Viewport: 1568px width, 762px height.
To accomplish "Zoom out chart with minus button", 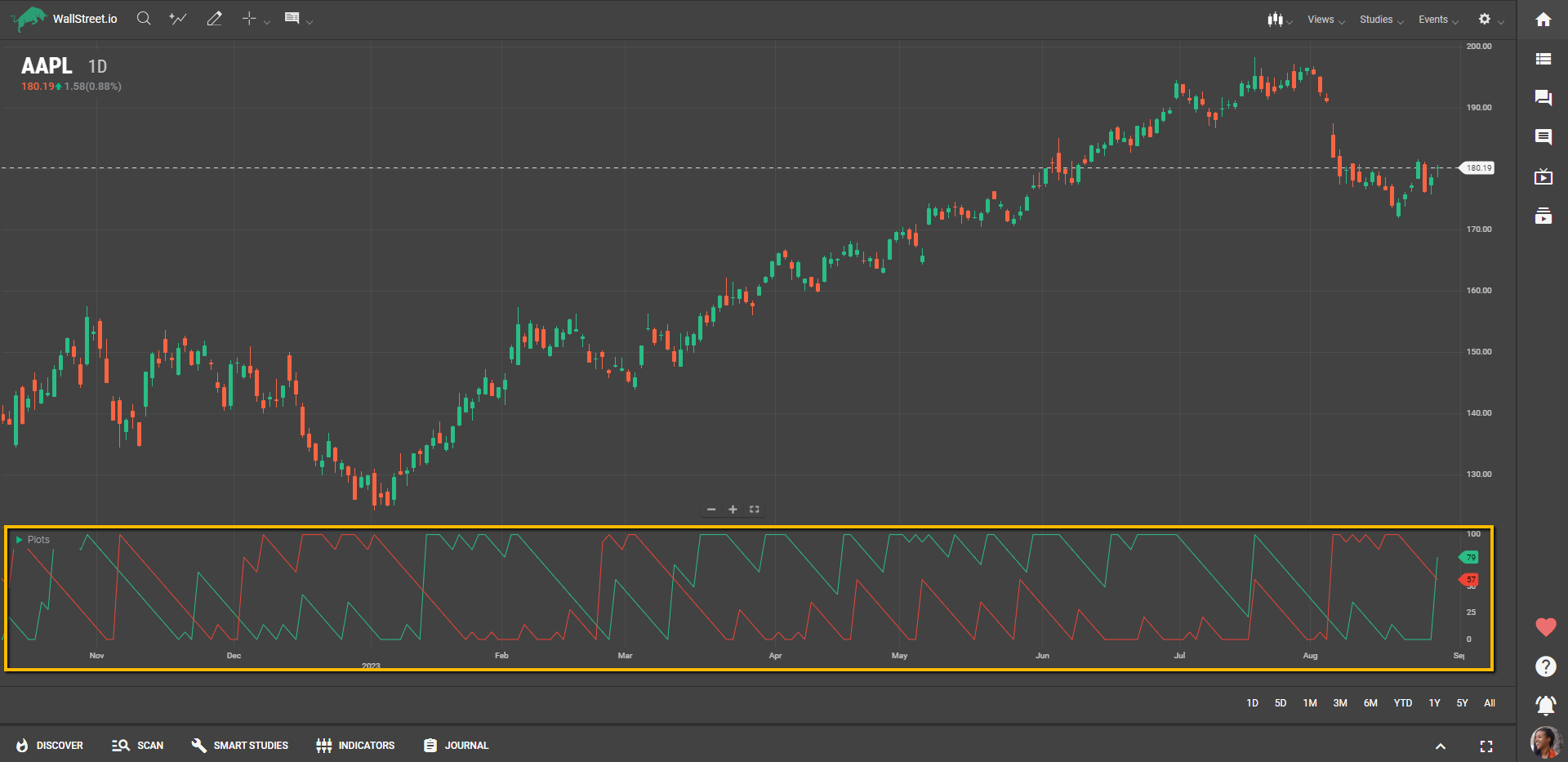I will [x=711, y=510].
